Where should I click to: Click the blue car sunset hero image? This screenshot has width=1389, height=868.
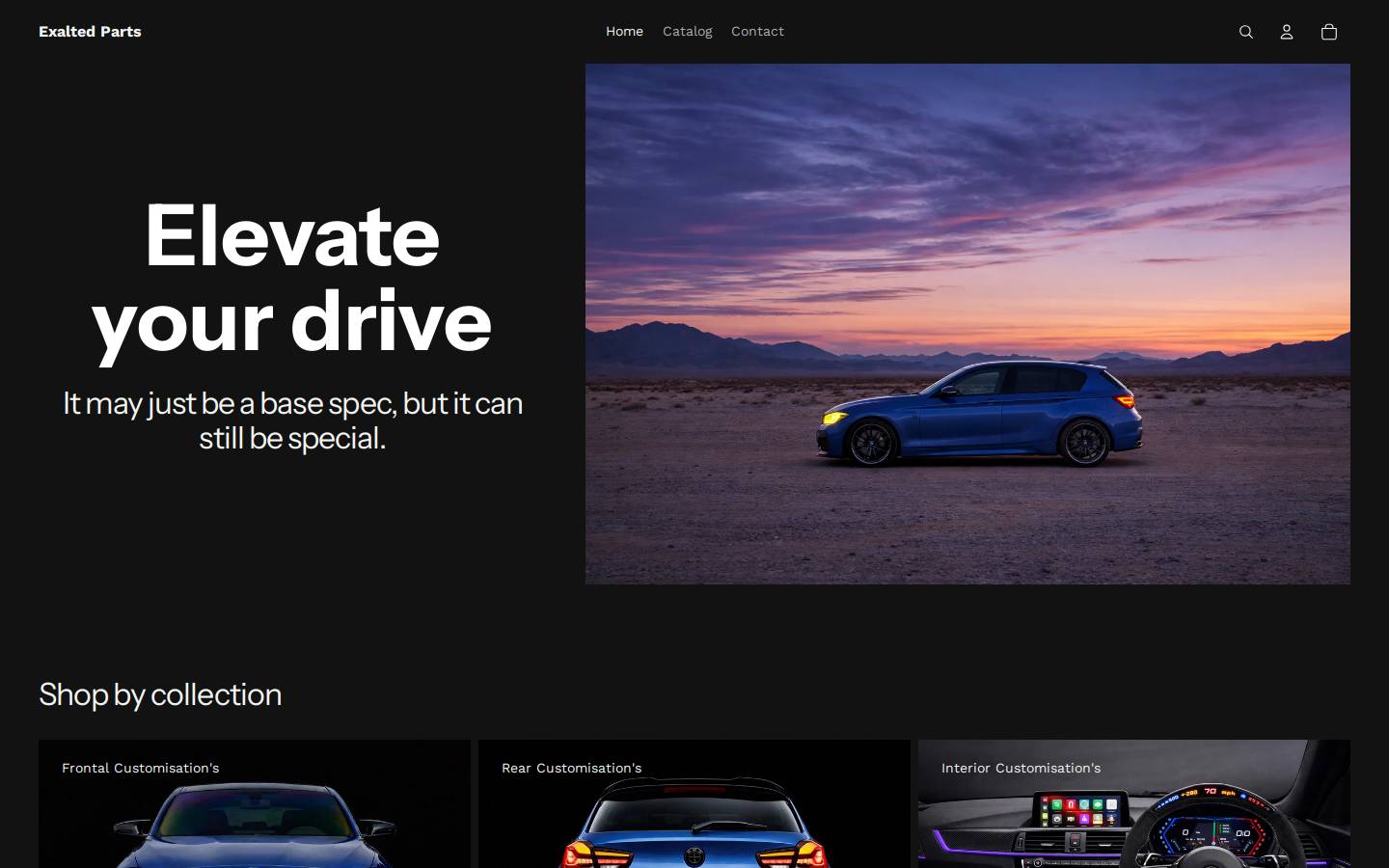967,324
